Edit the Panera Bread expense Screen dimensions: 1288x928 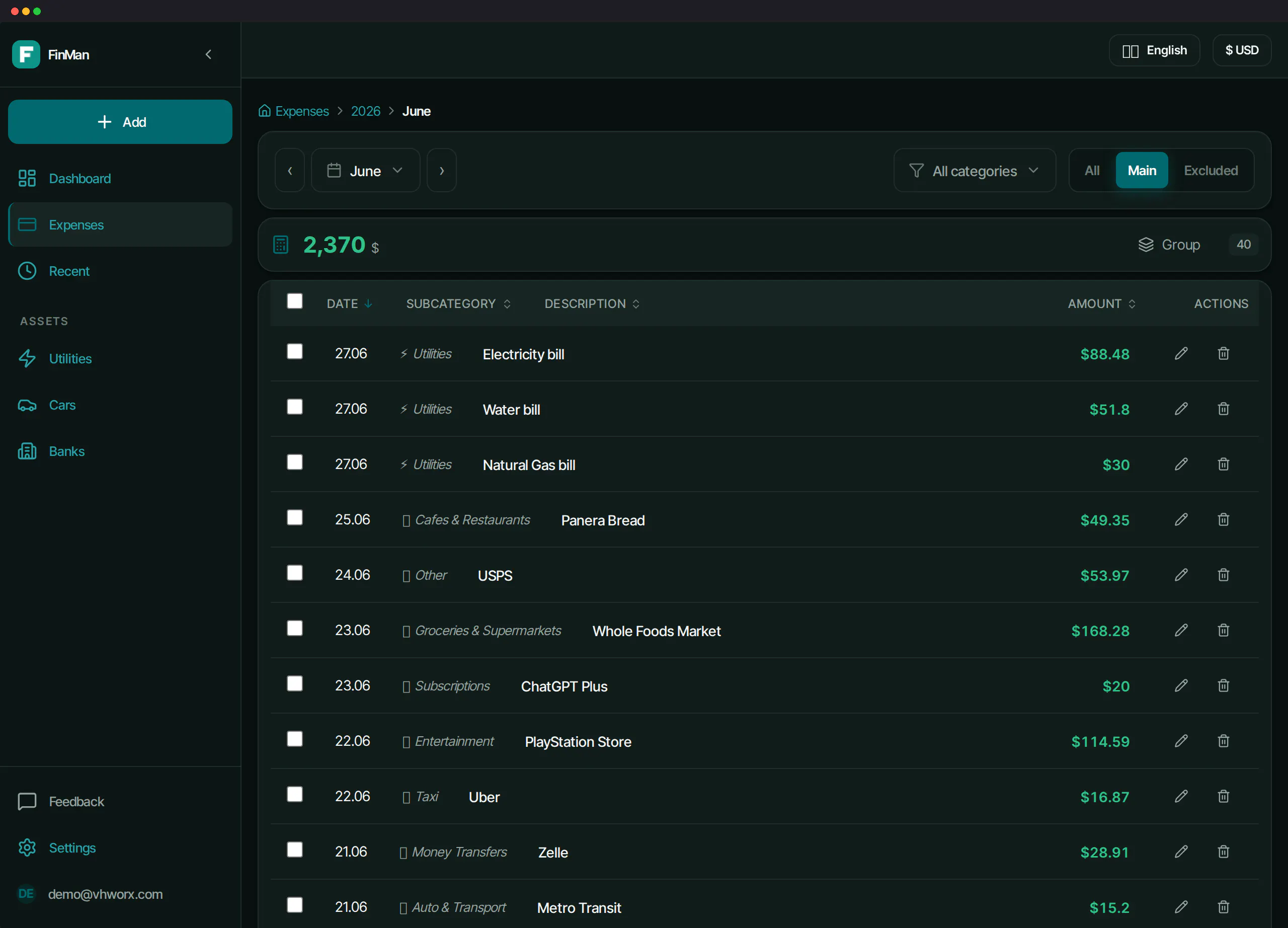click(1181, 519)
